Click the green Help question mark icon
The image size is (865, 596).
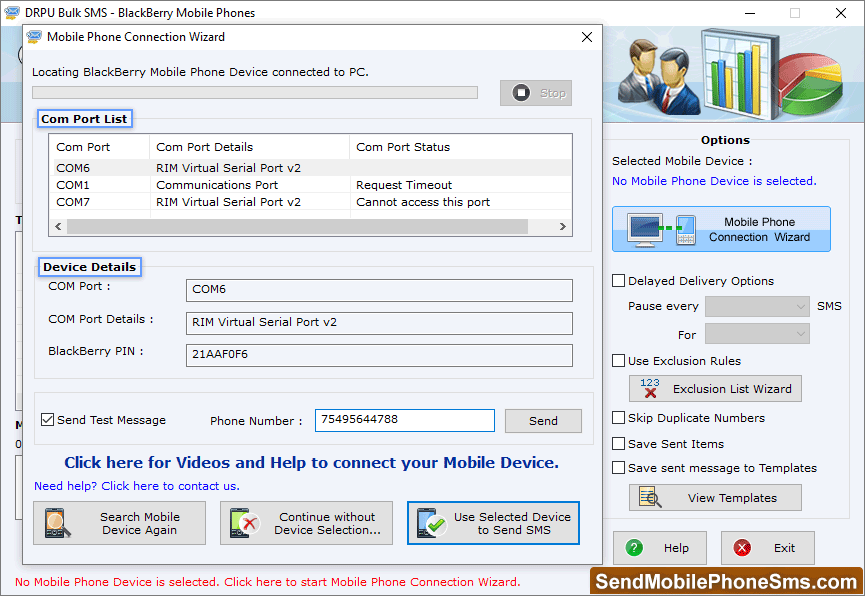tap(634, 547)
